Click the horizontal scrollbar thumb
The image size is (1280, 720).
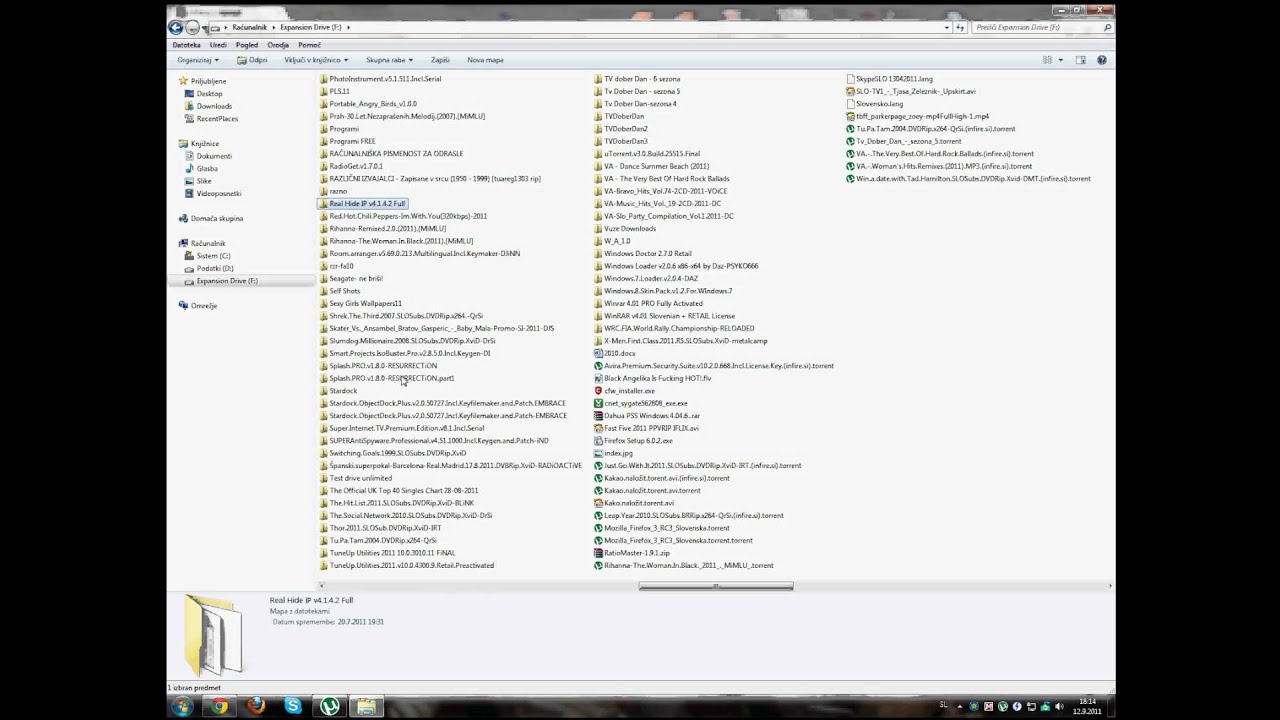tap(716, 586)
